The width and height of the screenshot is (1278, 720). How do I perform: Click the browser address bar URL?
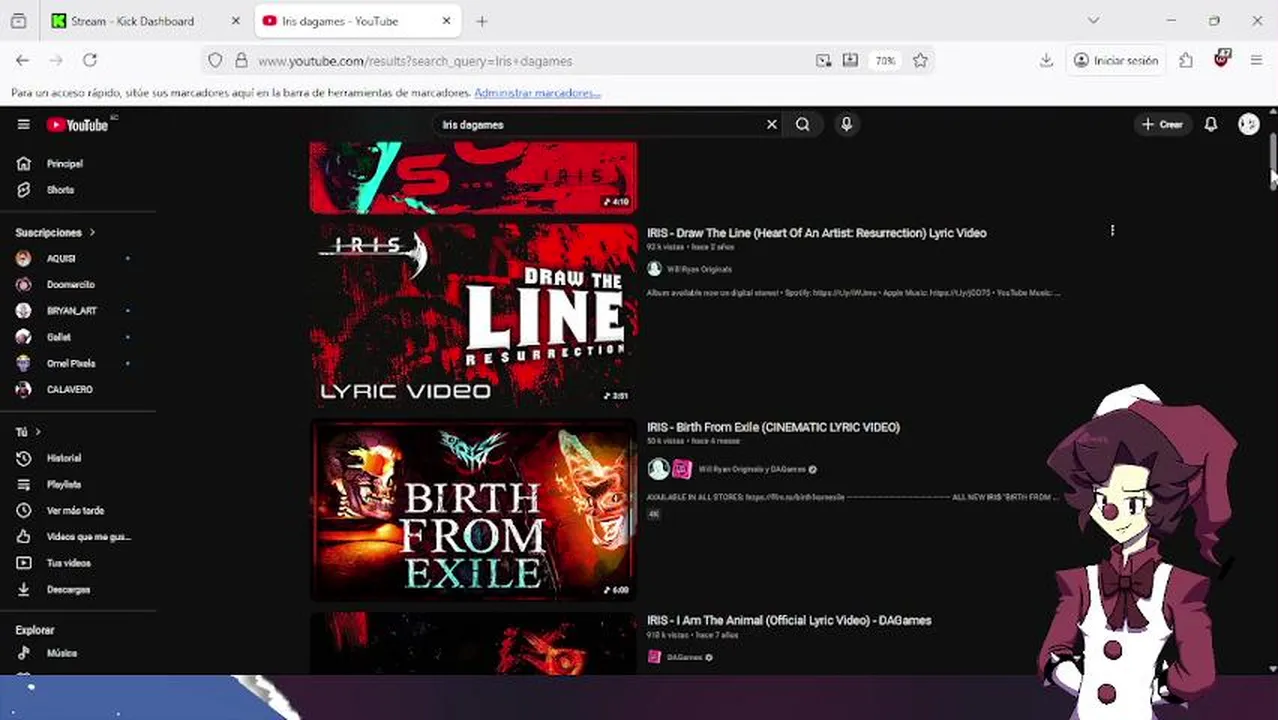click(x=415, y=61)
